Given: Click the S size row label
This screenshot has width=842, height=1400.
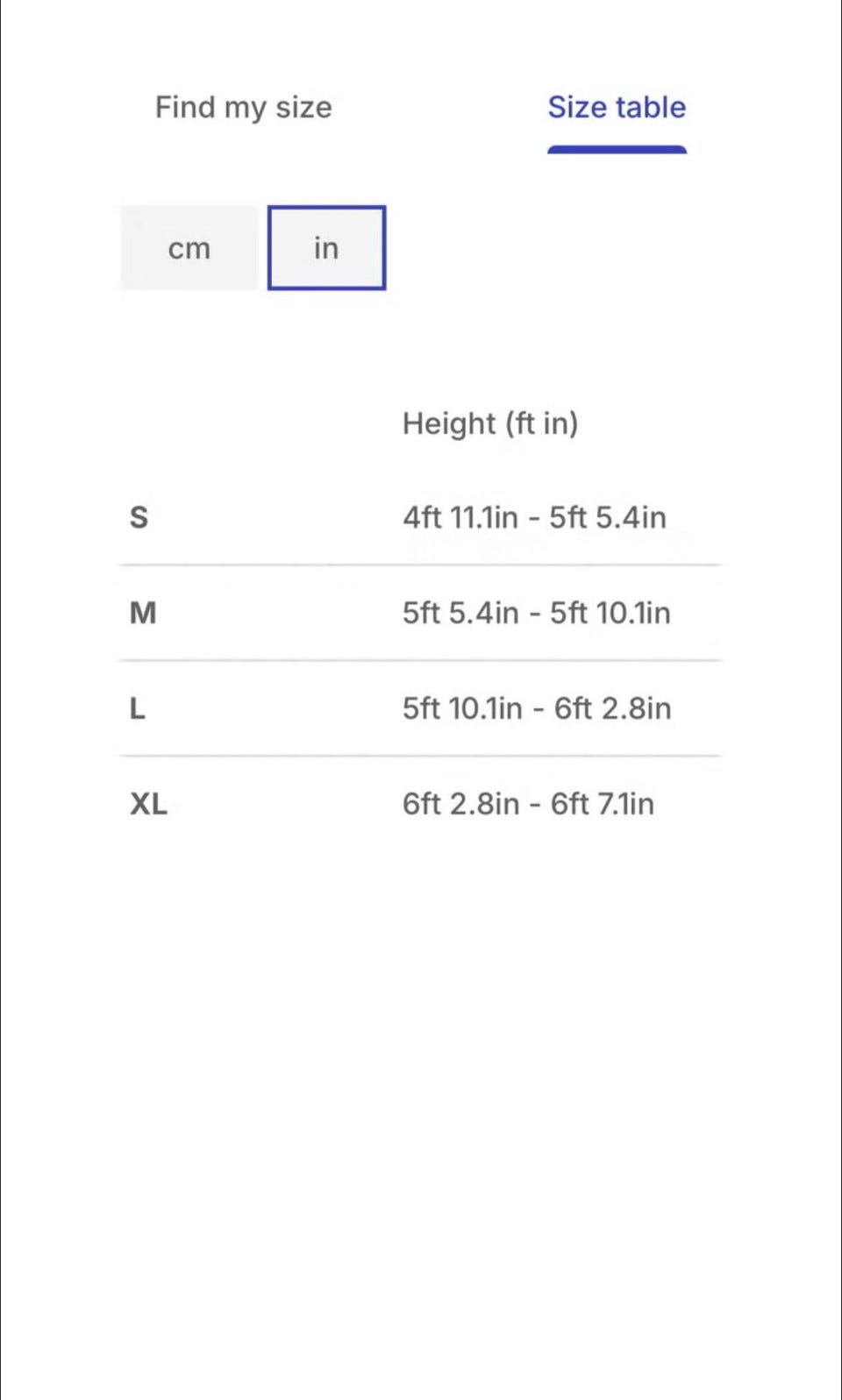Looking at the screenshot, I should 139,517.
